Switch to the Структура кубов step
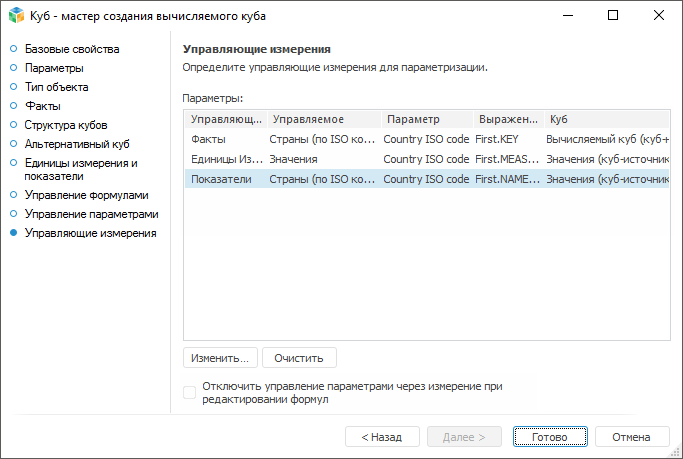The width and height of the screenshot is (683, 459). click(66, 125)
